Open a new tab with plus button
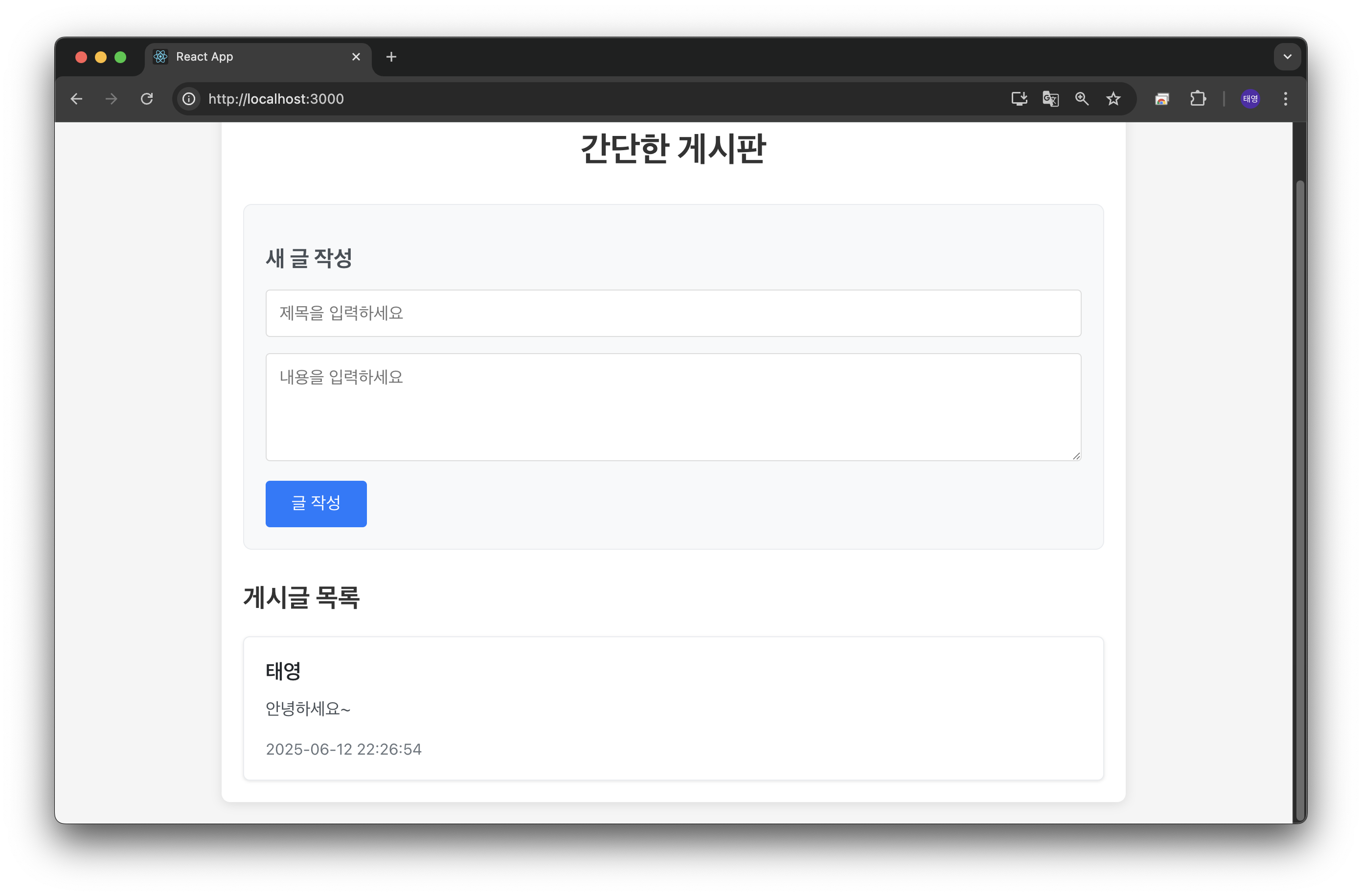This screenshot has height=896, width=1362. (391, 57)
